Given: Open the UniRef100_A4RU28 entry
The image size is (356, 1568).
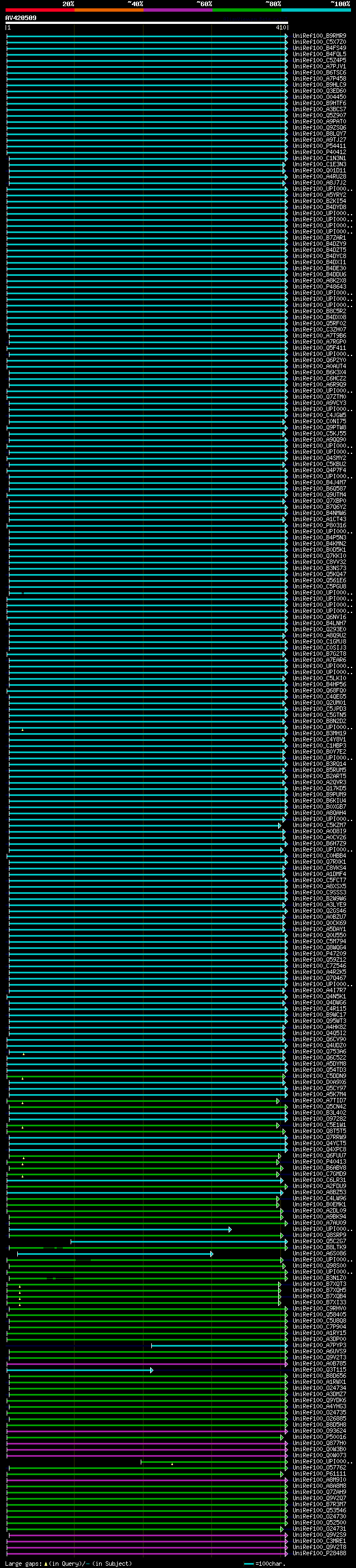Looking at the screenshot, I should pyautogui.click(x=319, y=176).
